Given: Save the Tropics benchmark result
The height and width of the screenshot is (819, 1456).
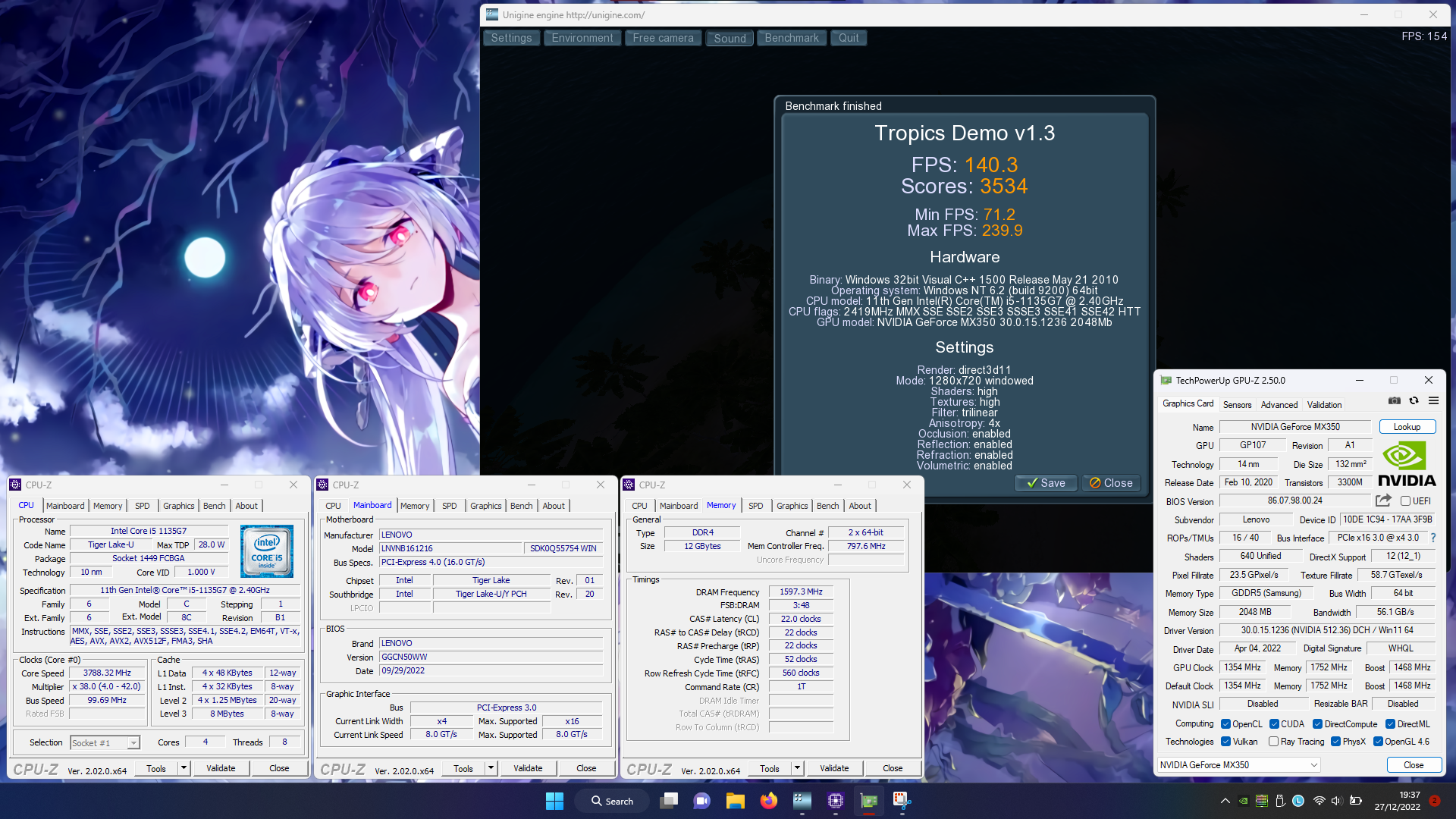Looking at the screenshot, I should [1046, 483].
